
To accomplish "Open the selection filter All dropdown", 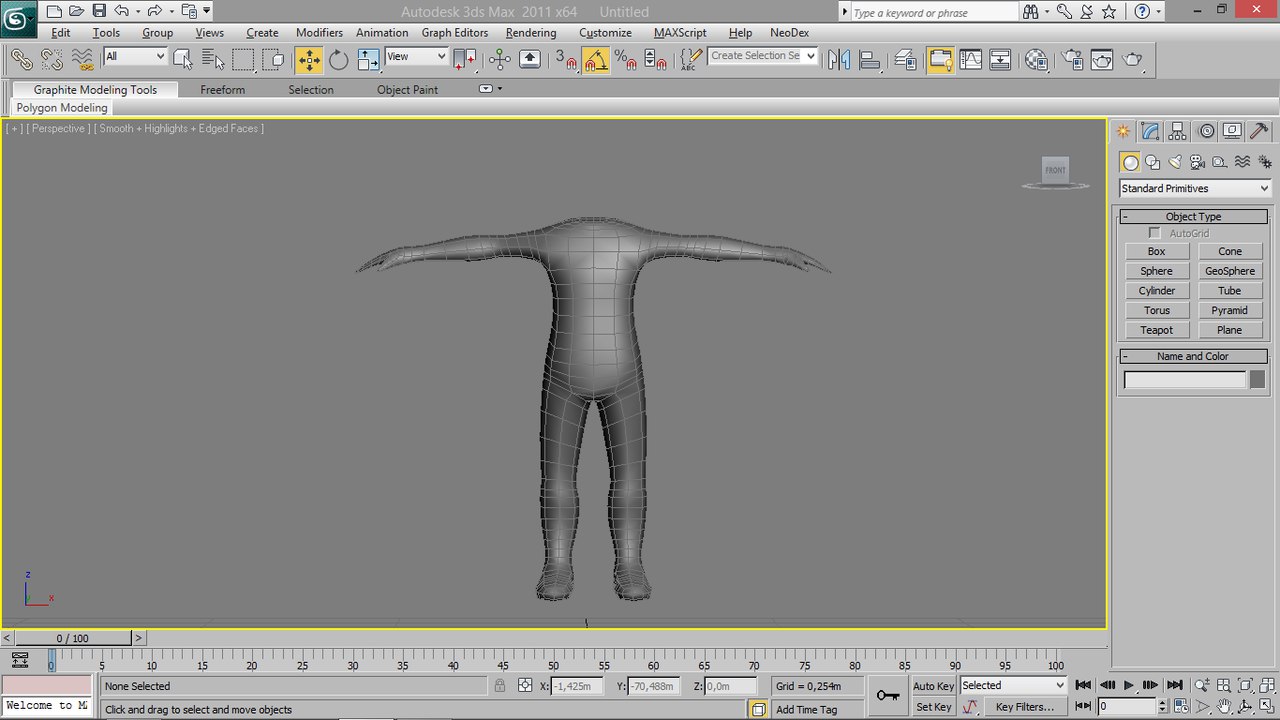I will 135,57.
